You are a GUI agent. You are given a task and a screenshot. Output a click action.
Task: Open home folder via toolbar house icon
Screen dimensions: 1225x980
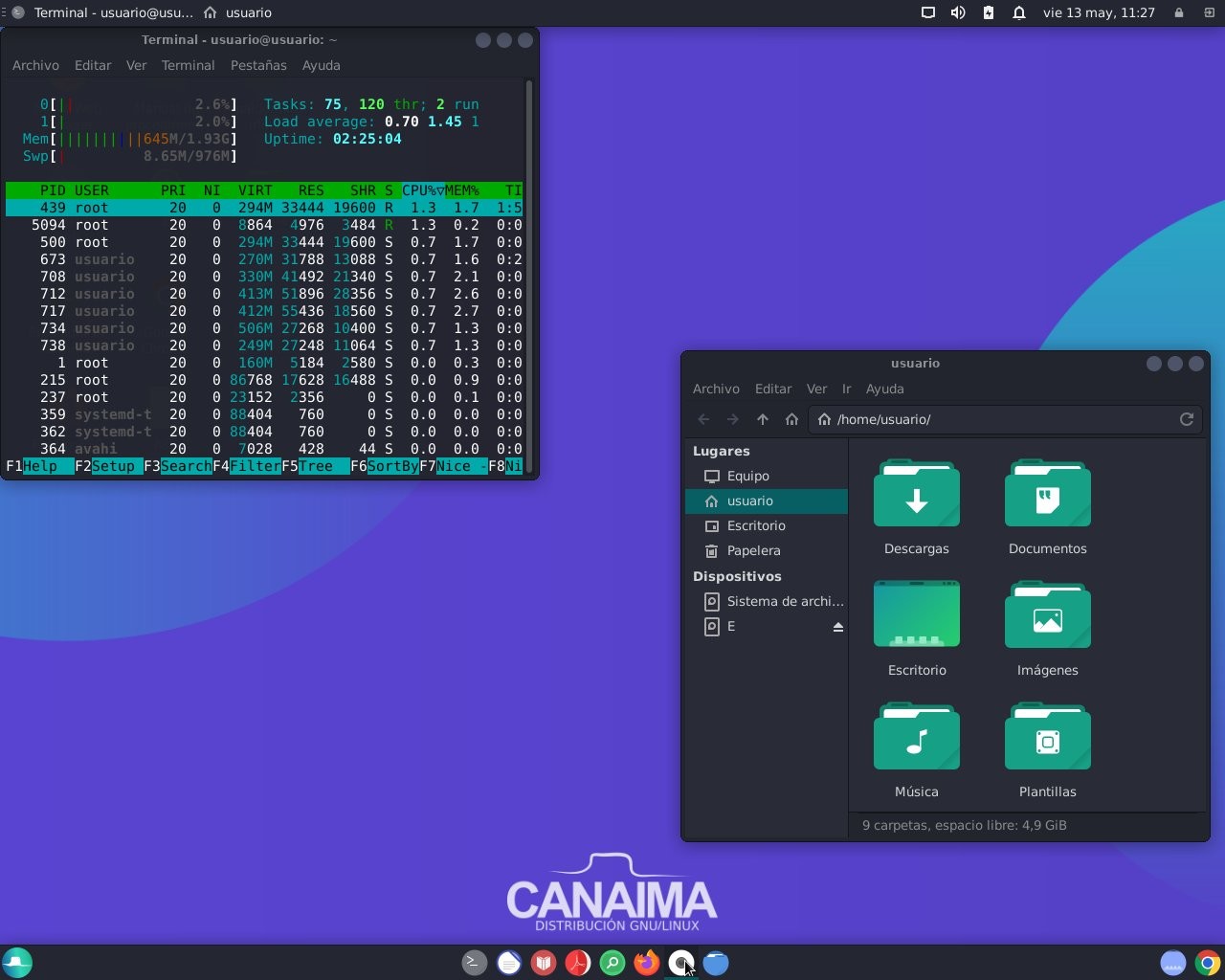791,419
